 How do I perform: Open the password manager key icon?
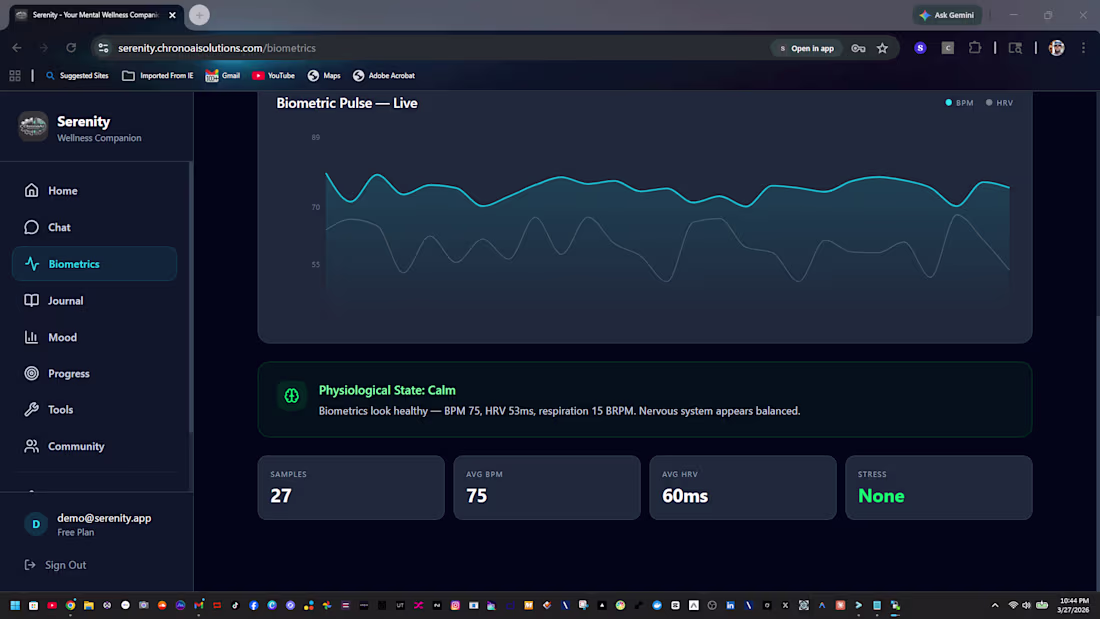click(858, 48)
